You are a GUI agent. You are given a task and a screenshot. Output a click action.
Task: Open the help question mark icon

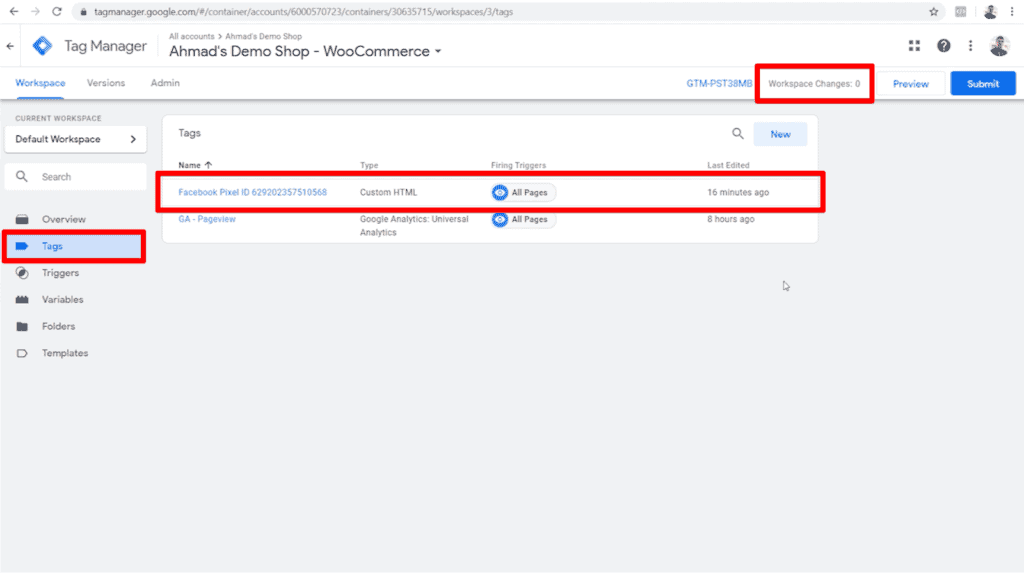944,46
